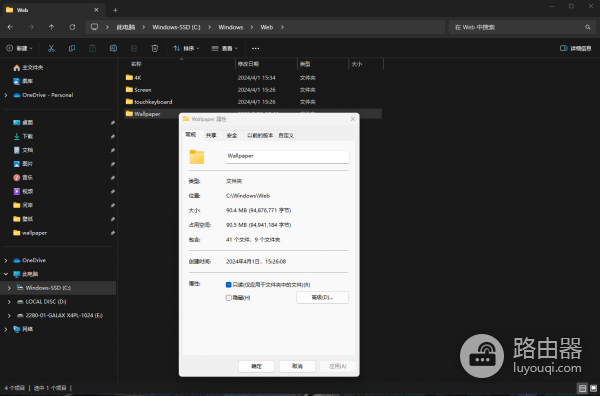Switch to the General properties tab
This screenshot has height=396, width=600.
[x=191, y=135]
